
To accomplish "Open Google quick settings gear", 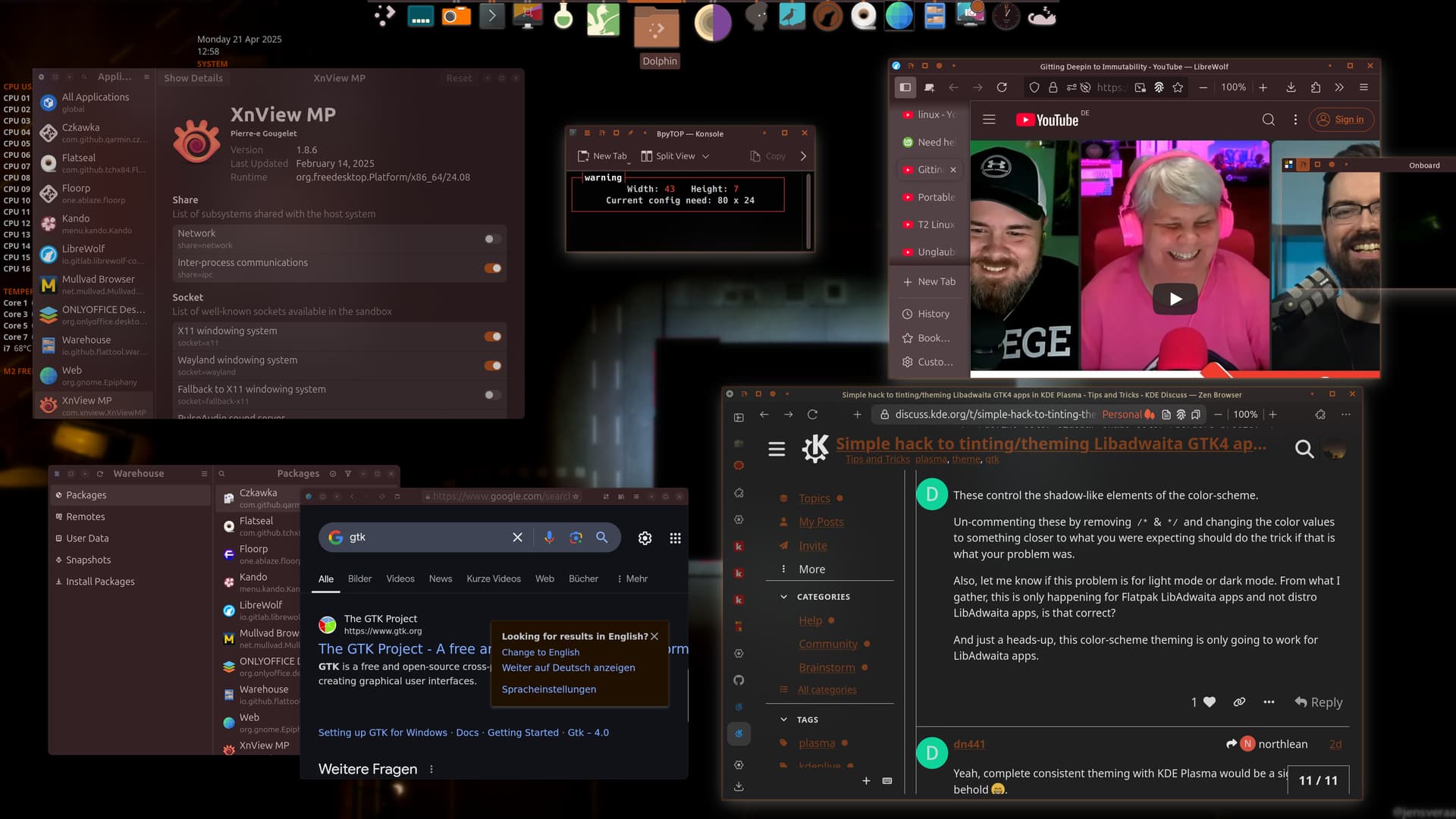I will [x=645, y=538].
